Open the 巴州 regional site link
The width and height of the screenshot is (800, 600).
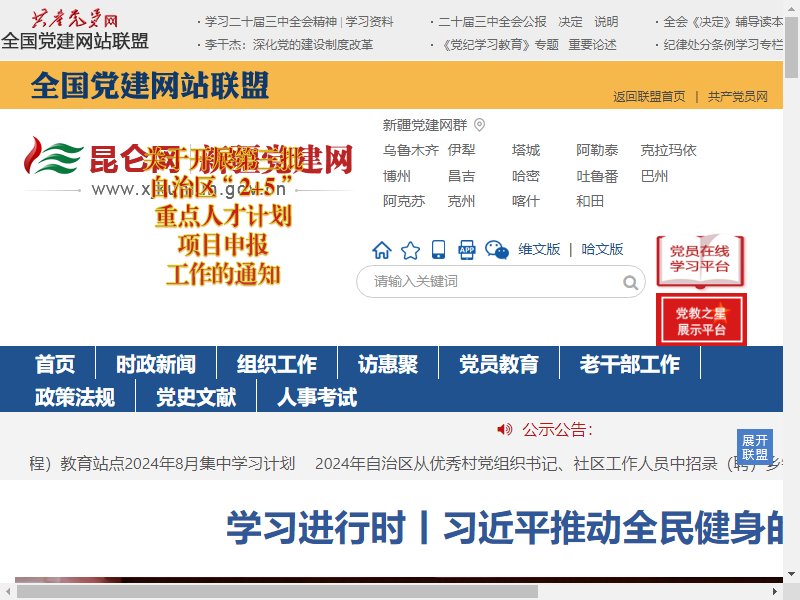click(654, 177)
